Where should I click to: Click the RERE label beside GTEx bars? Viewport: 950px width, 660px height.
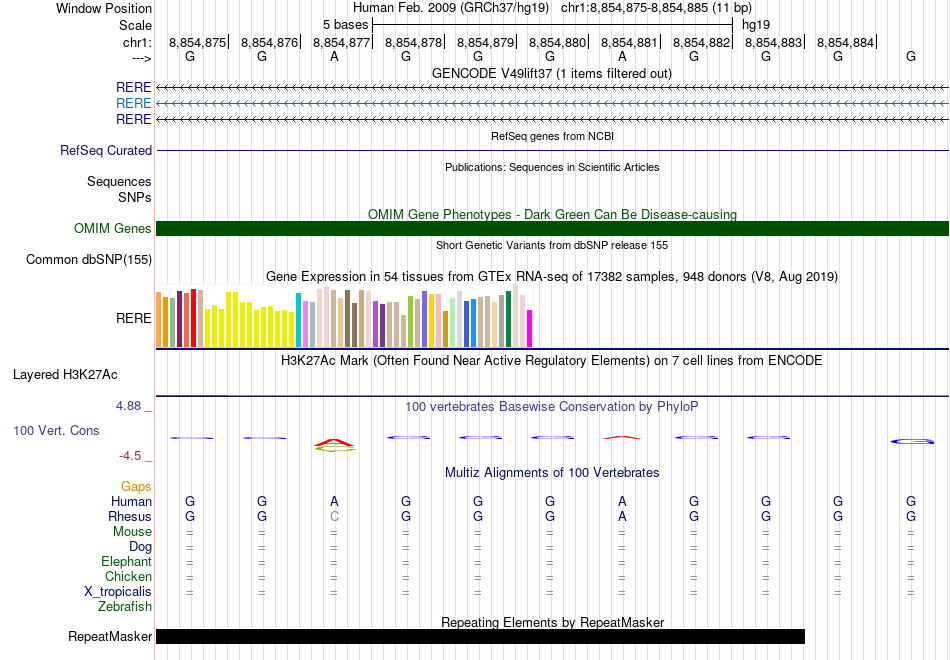tap(133, 318)
